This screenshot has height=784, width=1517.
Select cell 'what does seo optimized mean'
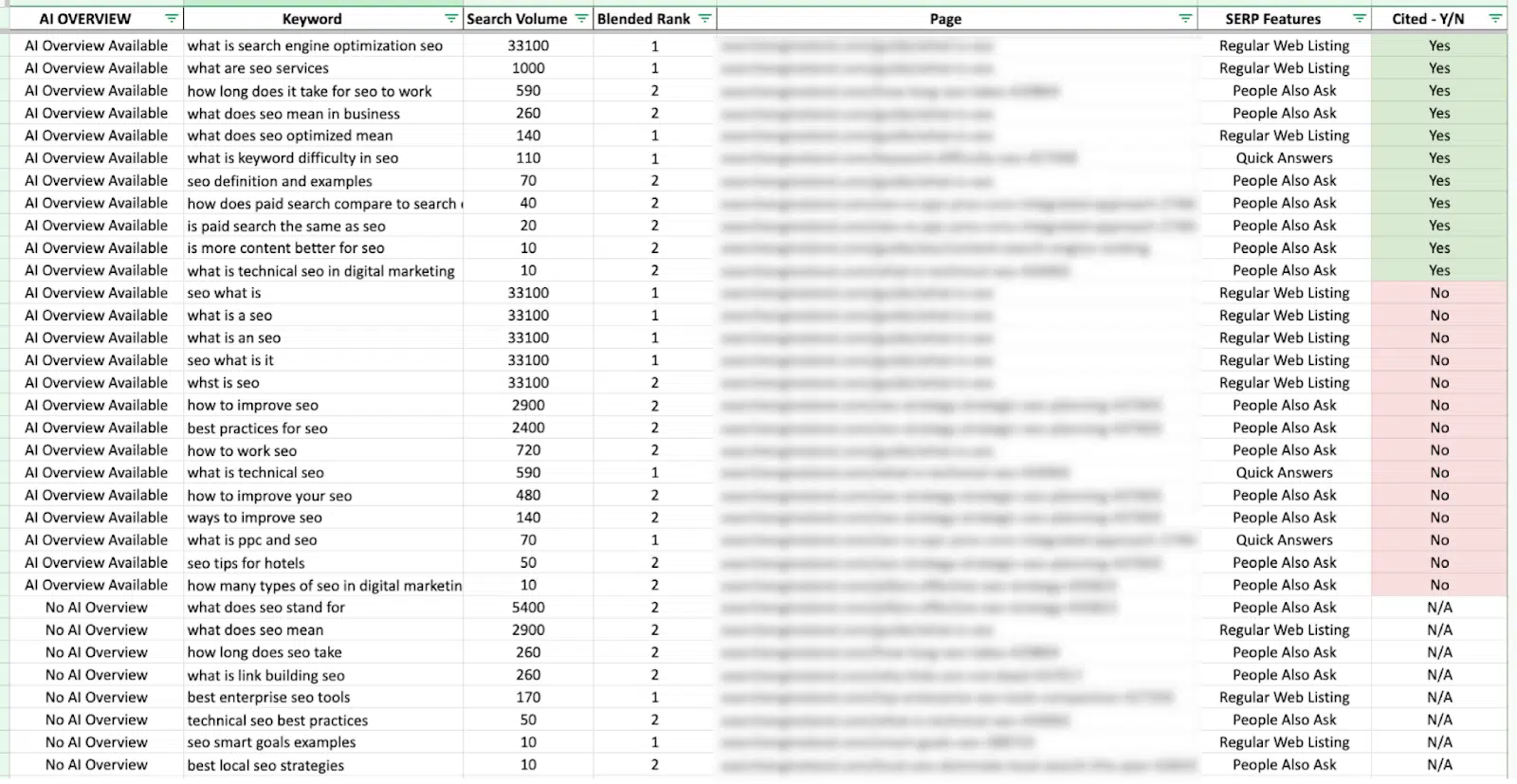(x=323, y=136)
